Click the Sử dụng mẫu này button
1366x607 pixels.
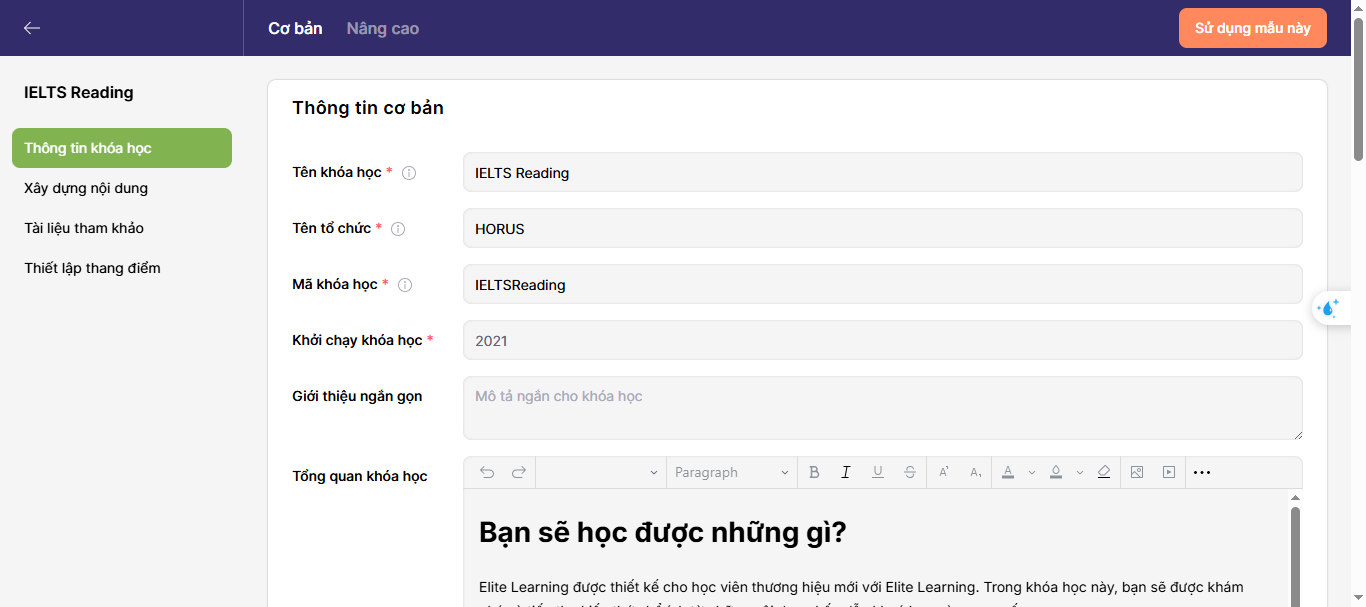coord(1253,28)
